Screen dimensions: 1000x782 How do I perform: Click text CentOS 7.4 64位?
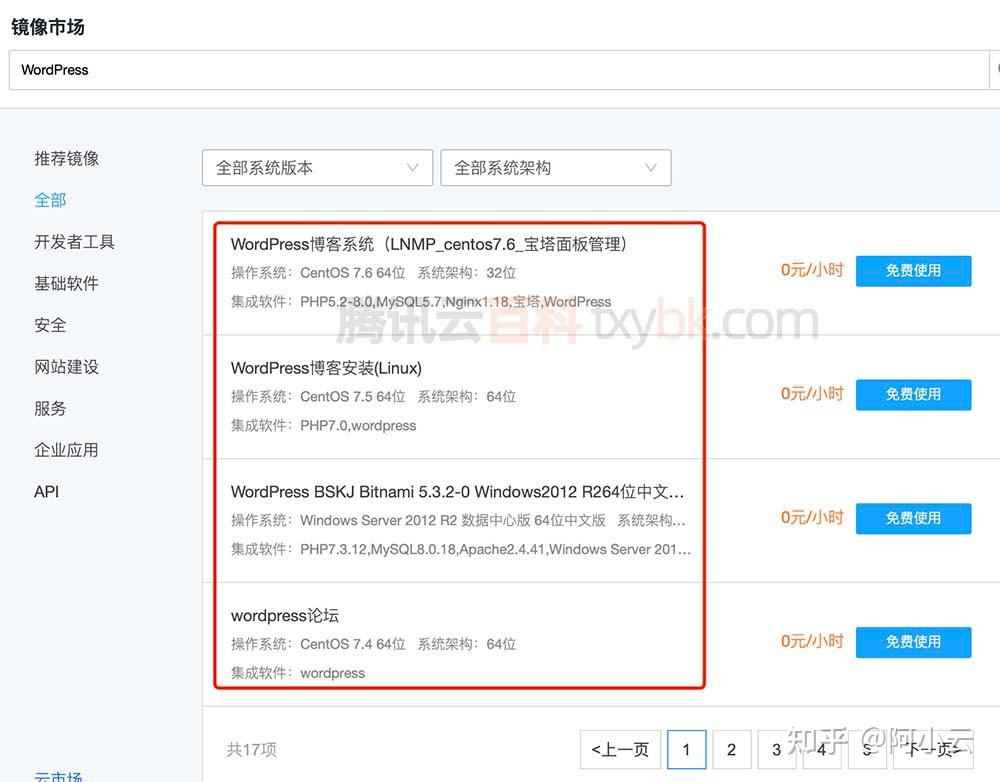353,644
